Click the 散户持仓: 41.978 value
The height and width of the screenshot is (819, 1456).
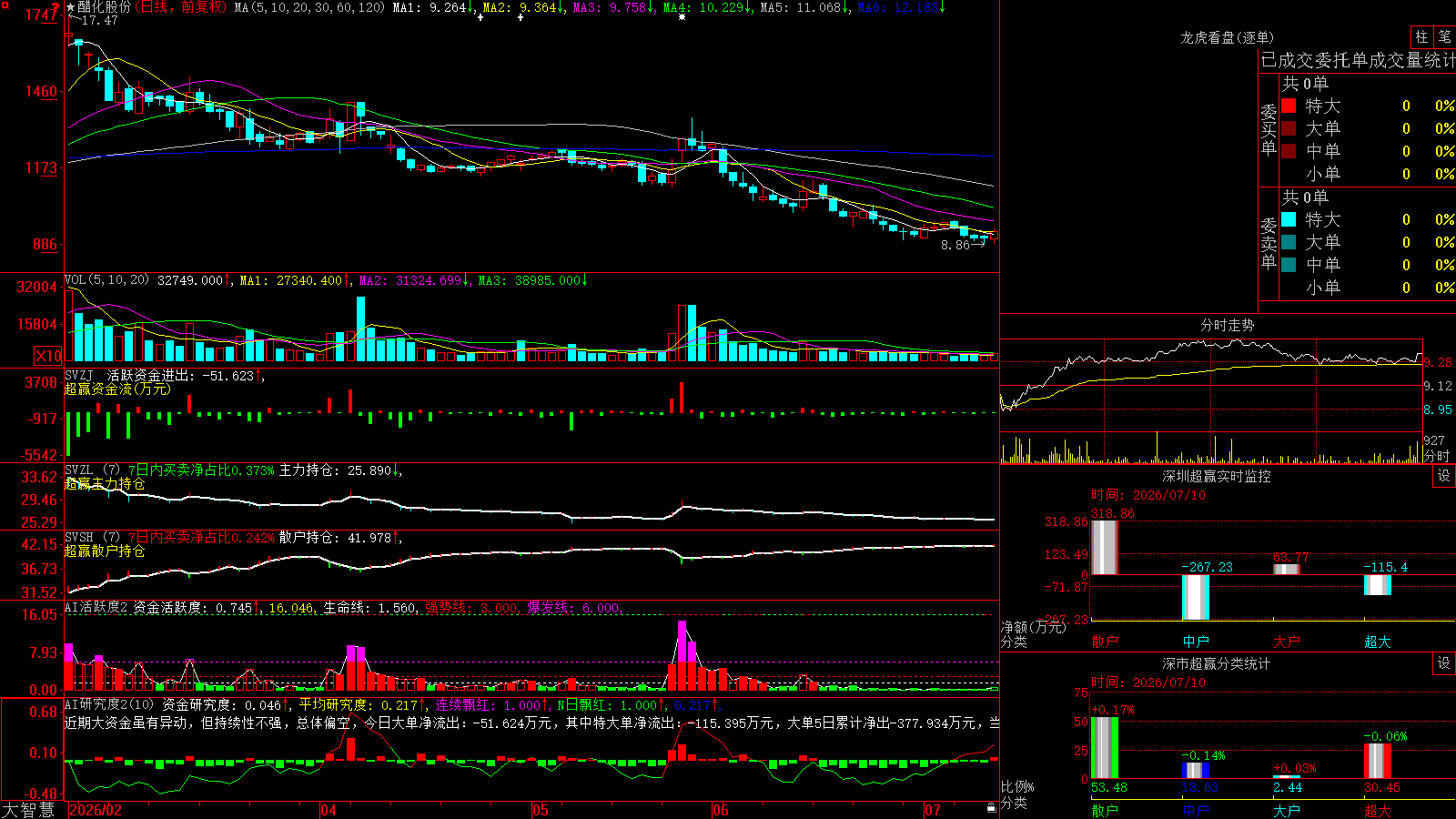click(x=335, y=538)
